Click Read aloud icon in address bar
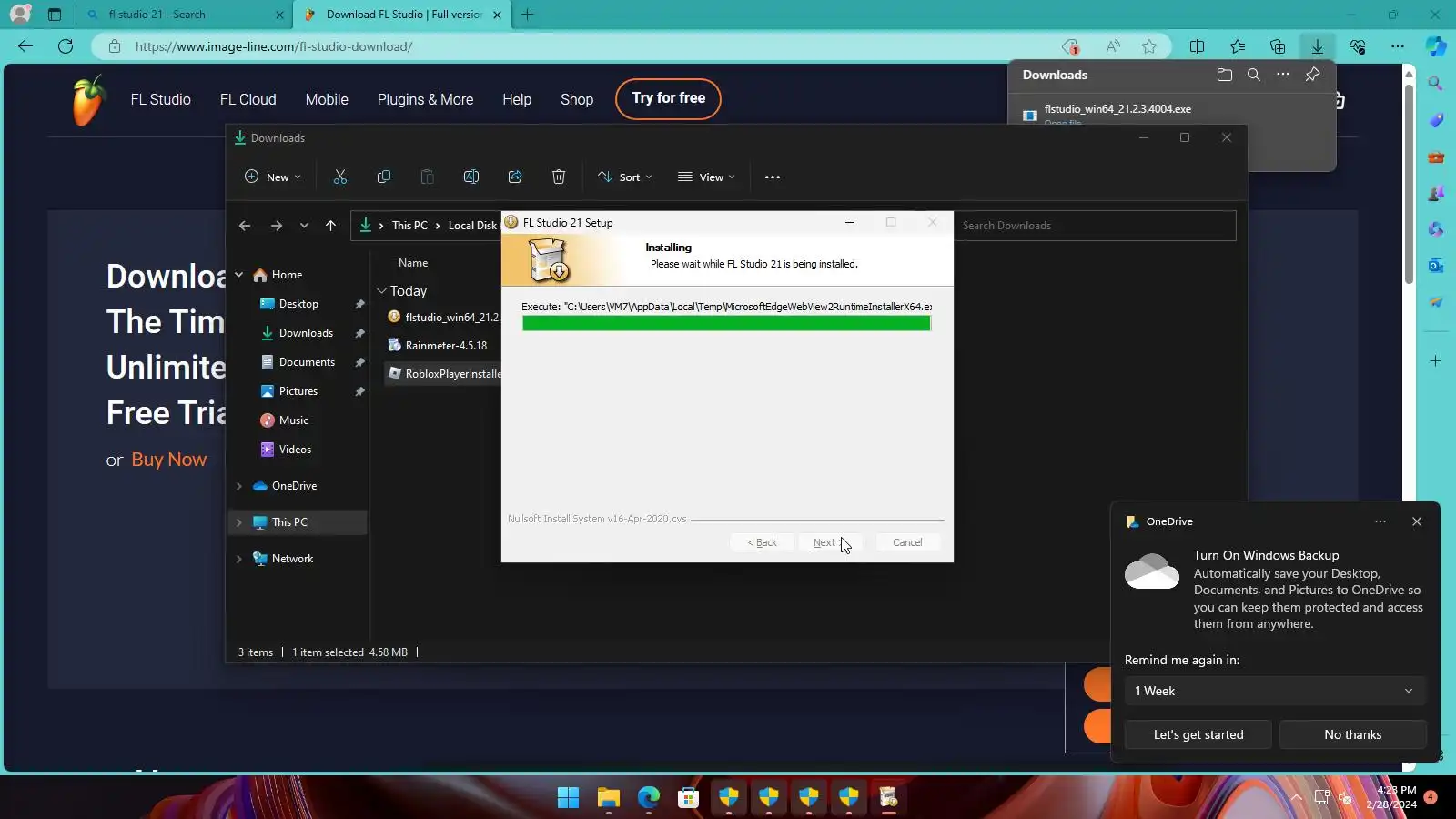 (1113, 46)
